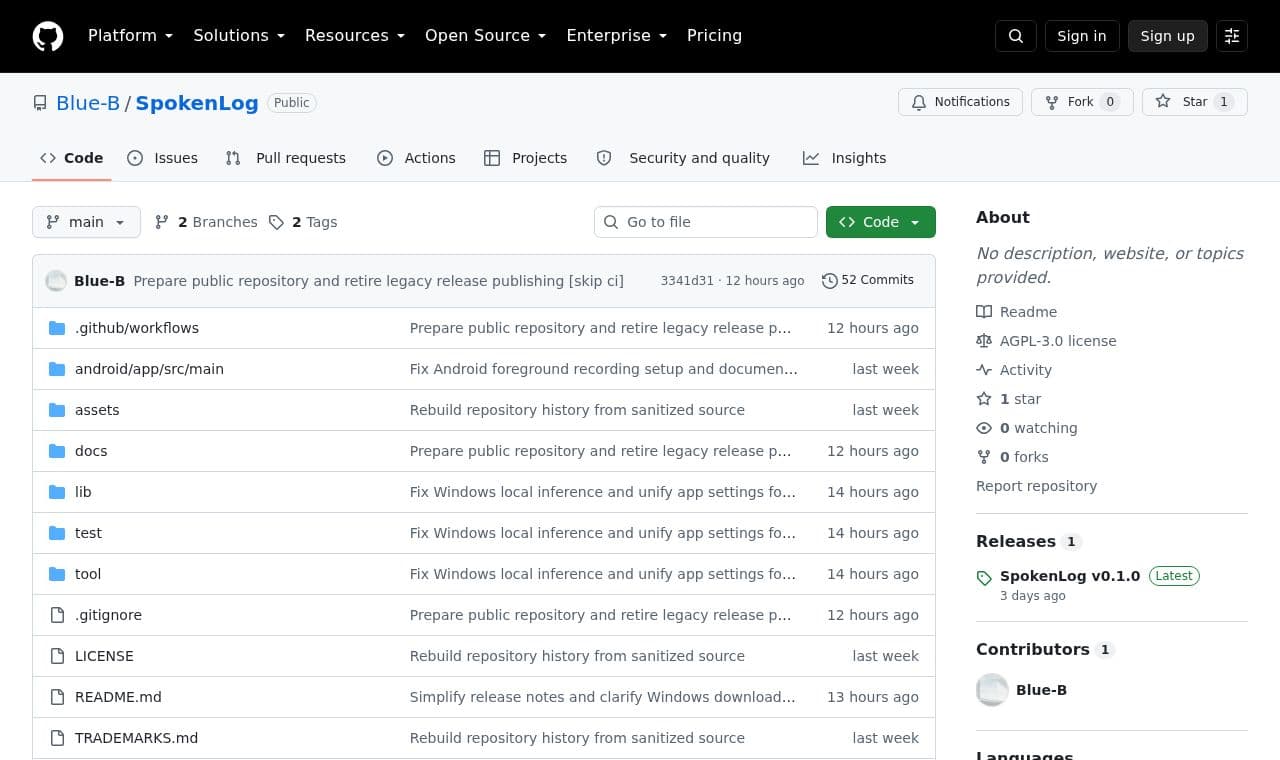This screenshot has width=1280, height=760.
Task: Click the Report repository link
Action: coord(1036,486)
